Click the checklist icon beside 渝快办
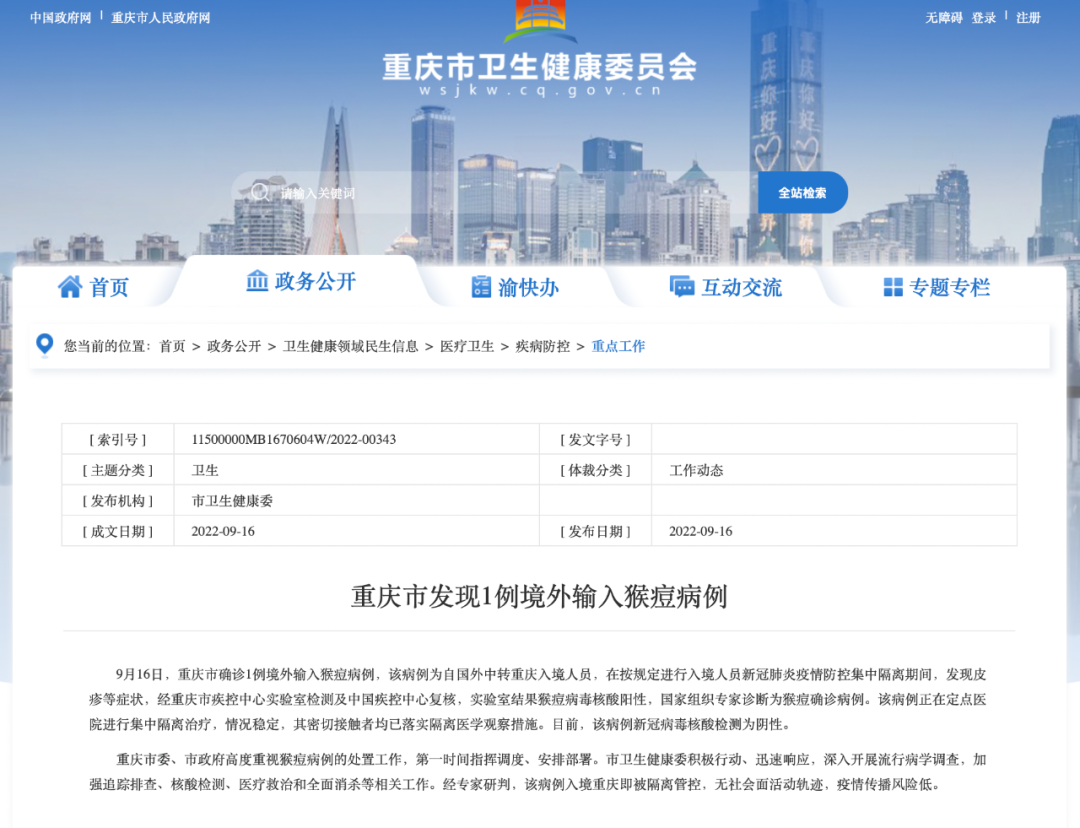This screenshot has width=1080, height=828. [x=481, y=287]
